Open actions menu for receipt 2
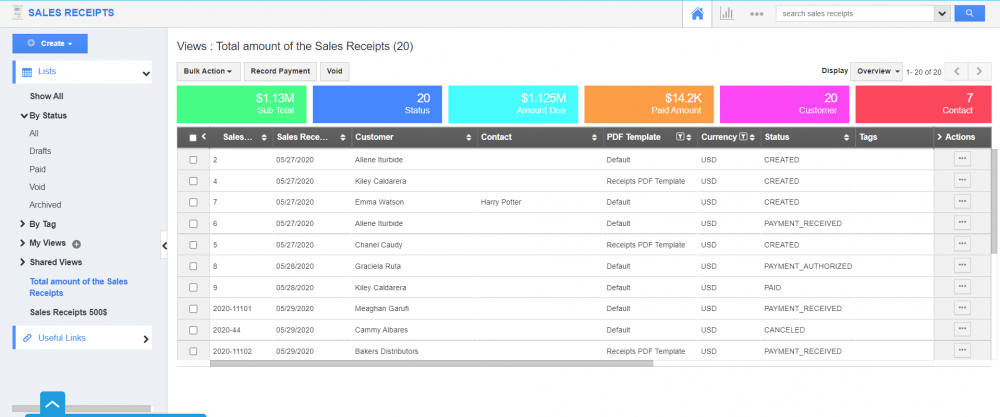Image resolution: width=1000 pixels, height=417 pixels. tap(962, 159)
